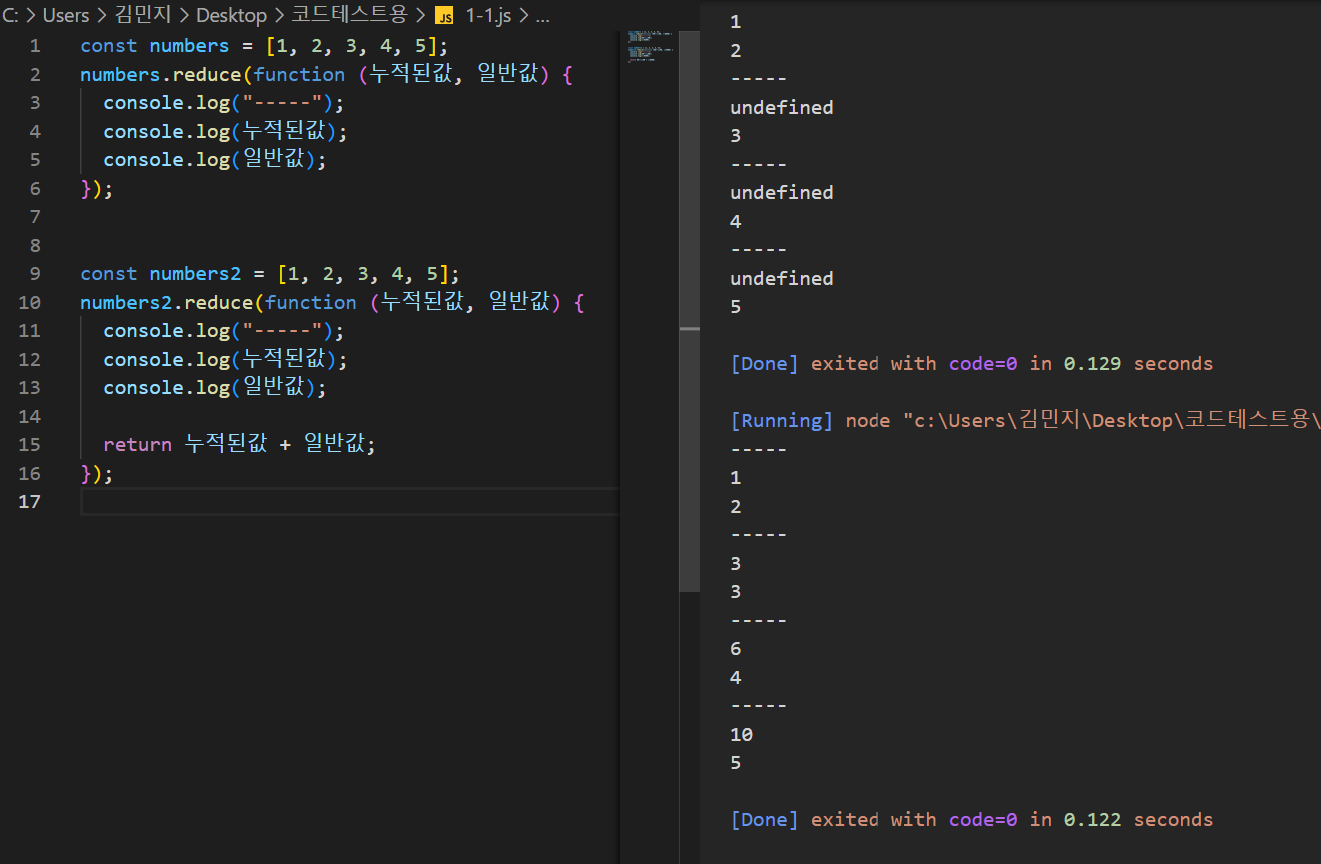This screenshot has width=1321, height=864.
Task: Click the JS file icon in the breadcrumb
Action: click(x=444, y=16)
